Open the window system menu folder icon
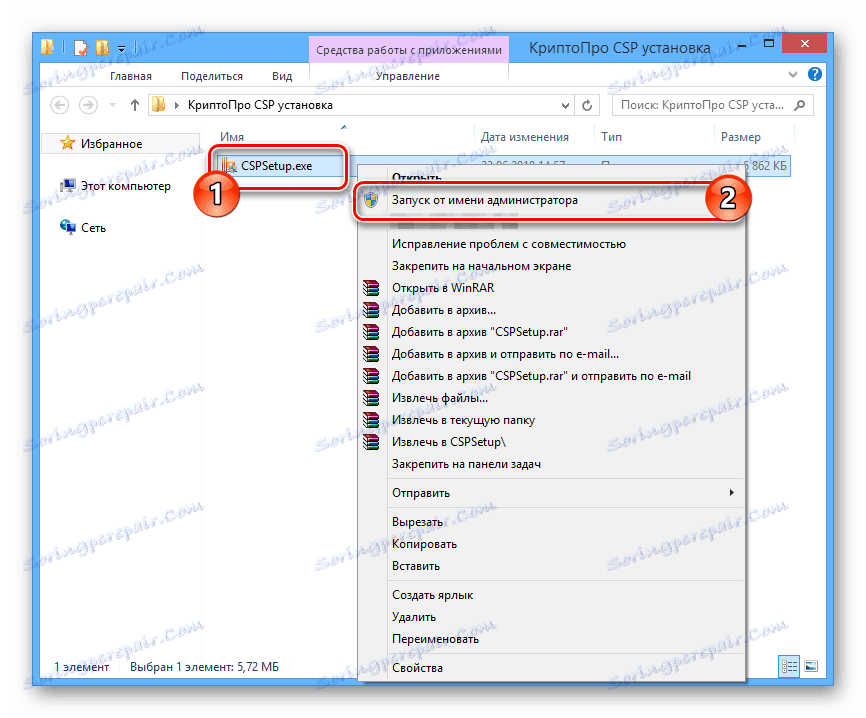Screen dimensions: 866x718 [x=48, y=47]
